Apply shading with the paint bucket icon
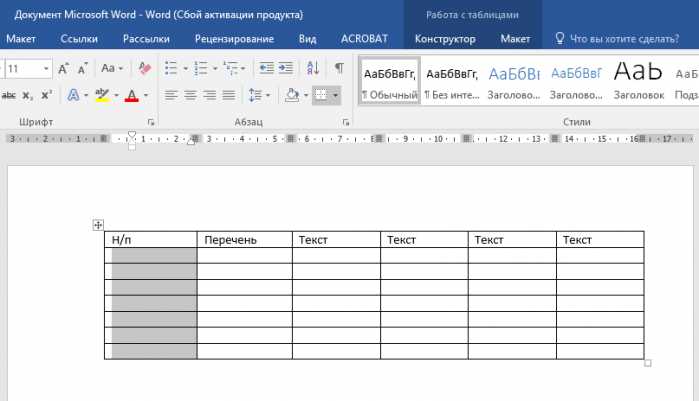The height and width of the screenshot is (401, 699). click(x=292, y=95)
